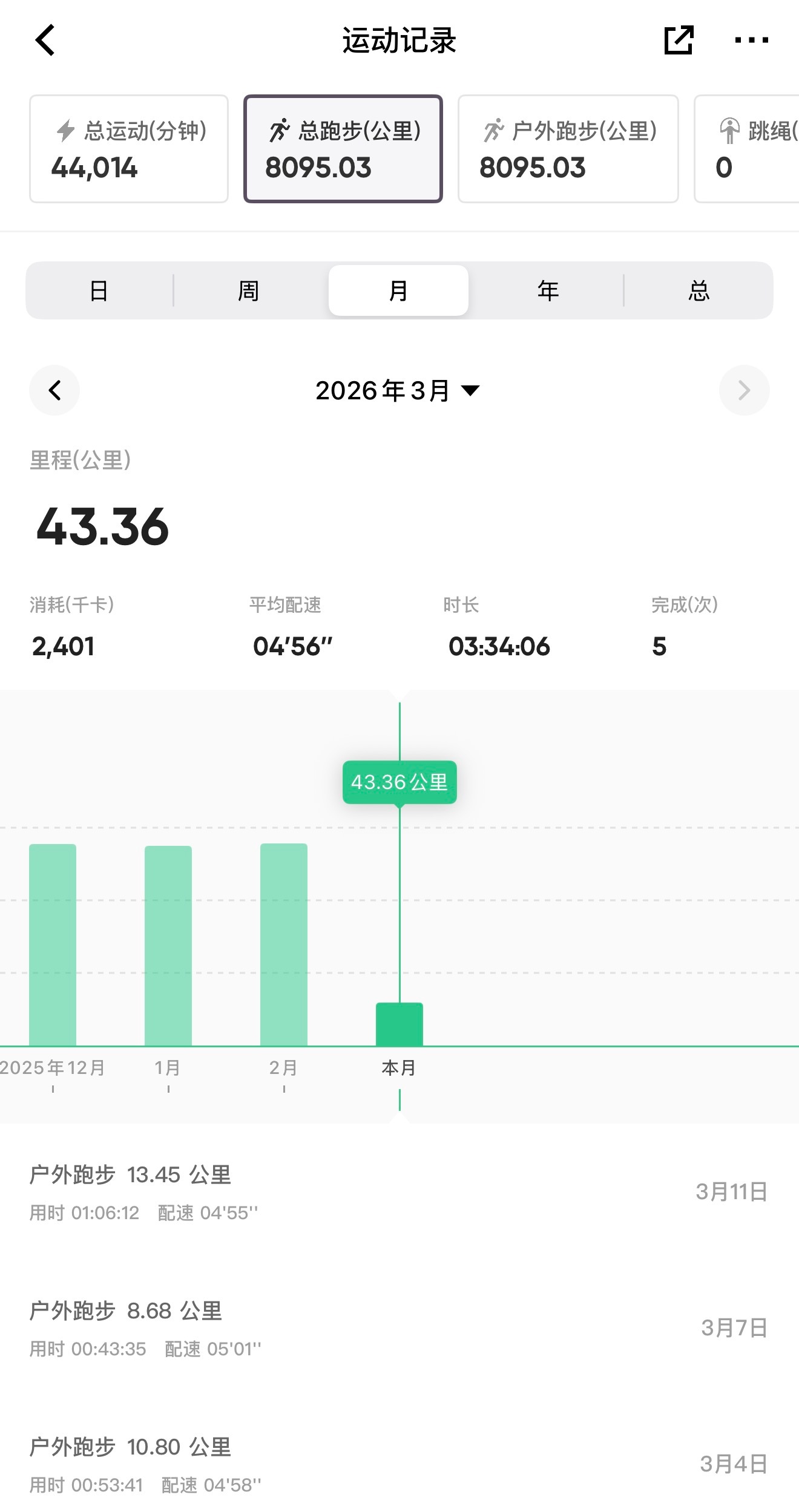Switch to the 周 period tab
This screenshot has width=799, height=1512.
point(248,291)
